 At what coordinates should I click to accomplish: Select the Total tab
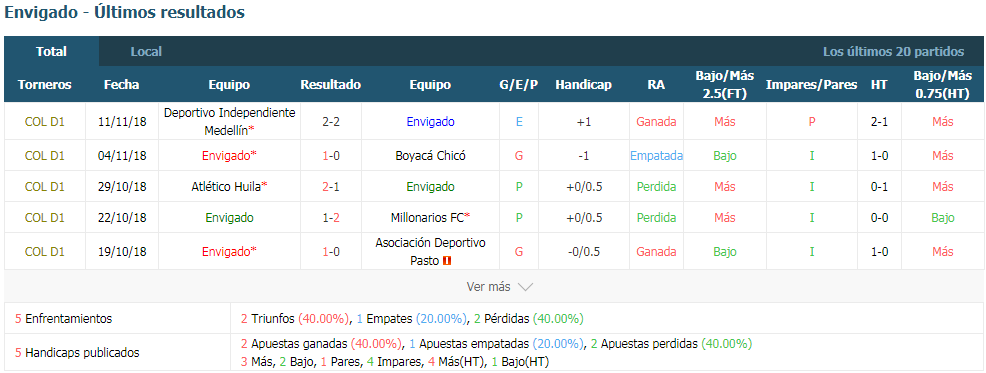pos(52,52)
